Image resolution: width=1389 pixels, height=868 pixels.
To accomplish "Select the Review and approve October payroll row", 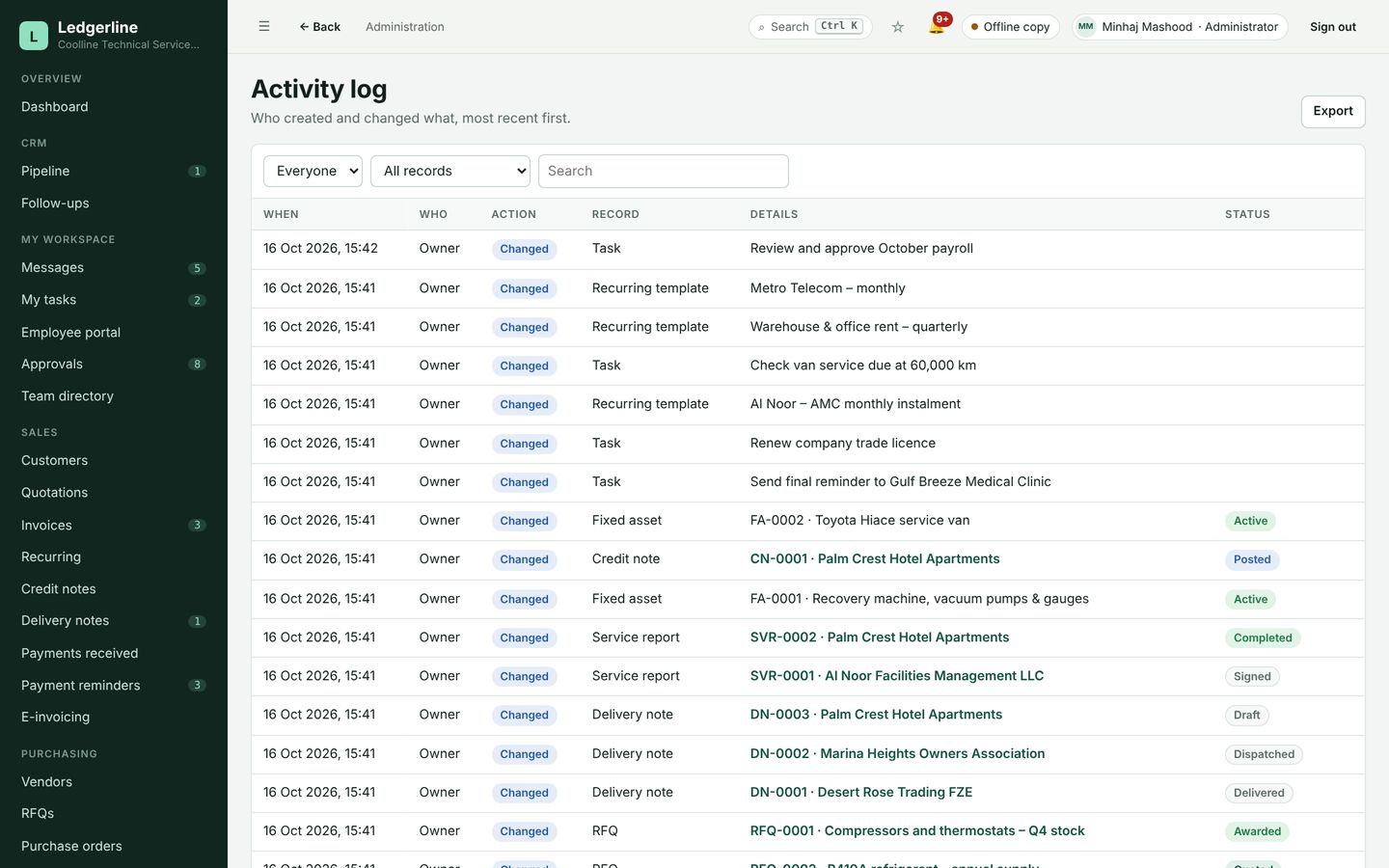I will coord(808,249).
